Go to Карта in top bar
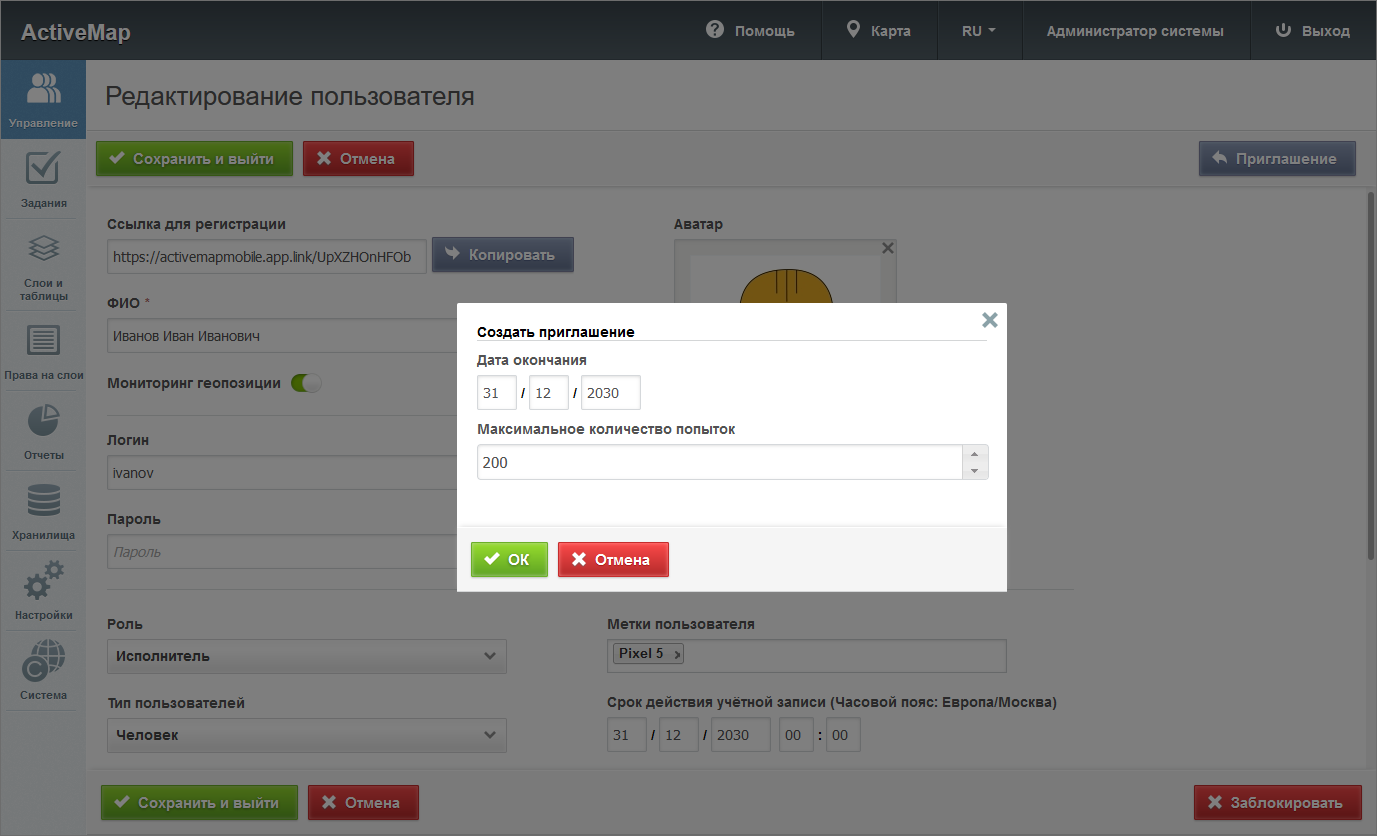This screenshot has height=836, width=1377. 878,31
